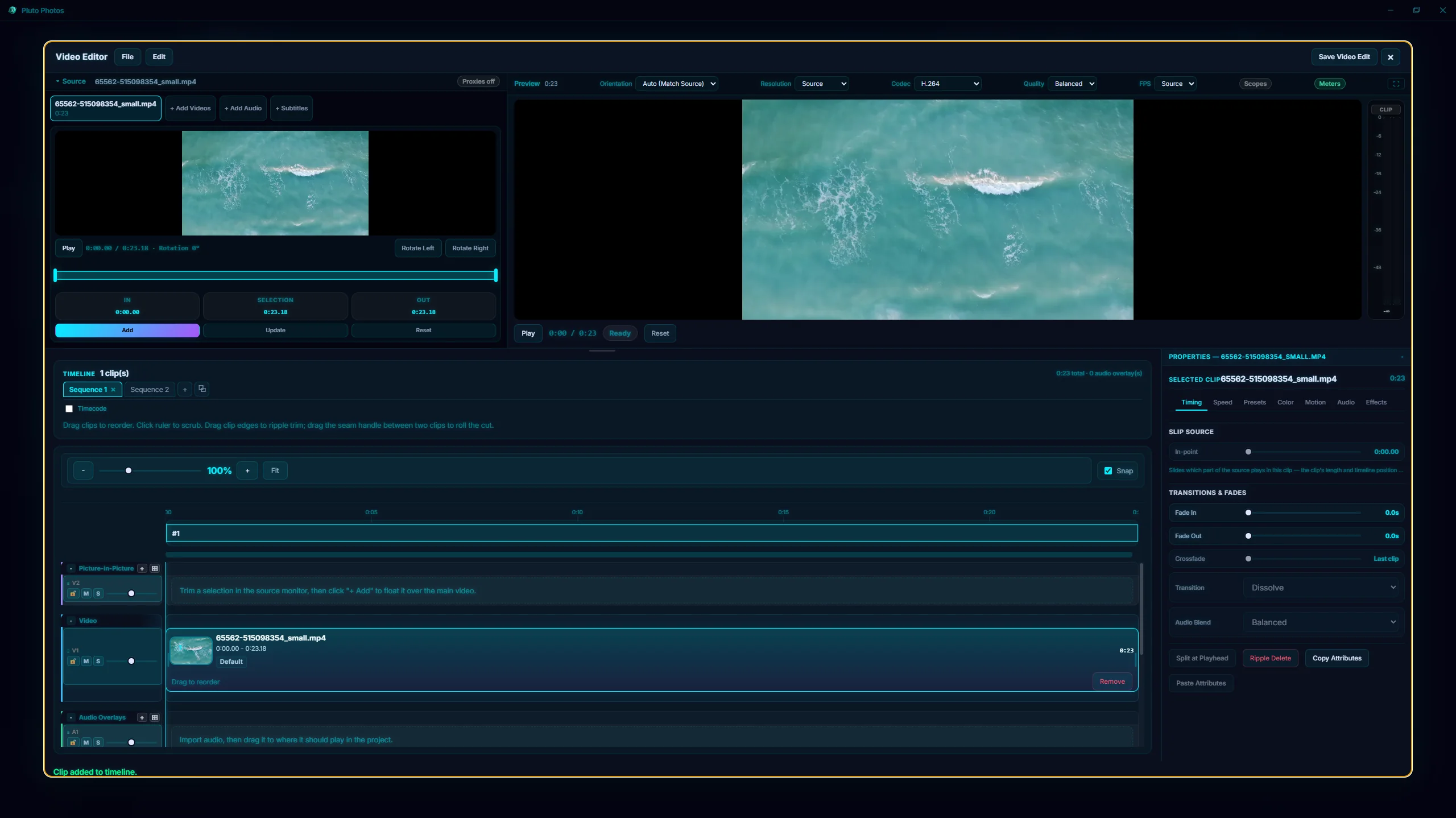Open the File menu
The width and height of the screenshot is (1456, 818).
(x=127, y=57)
